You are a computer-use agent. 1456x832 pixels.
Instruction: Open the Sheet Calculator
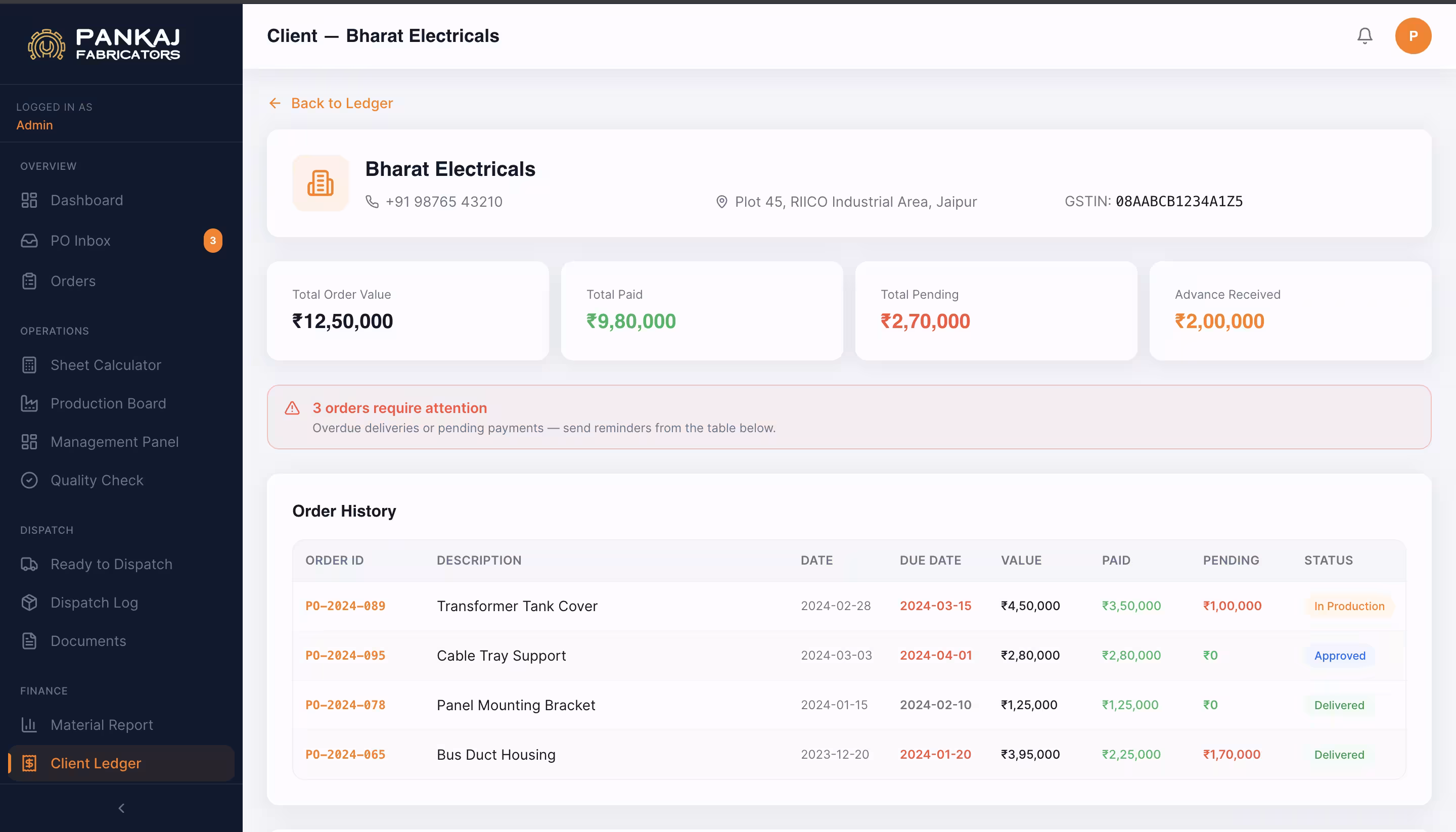[105, 364]
